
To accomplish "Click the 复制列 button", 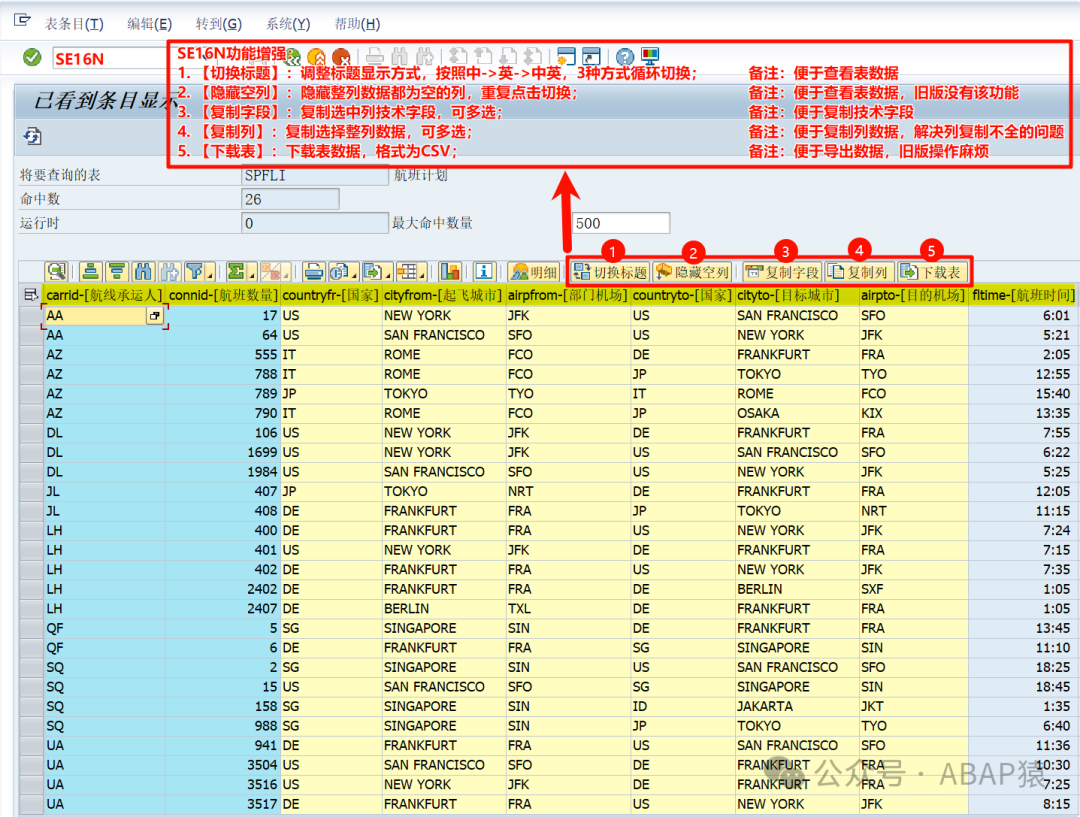I will [x=859, y=272].
